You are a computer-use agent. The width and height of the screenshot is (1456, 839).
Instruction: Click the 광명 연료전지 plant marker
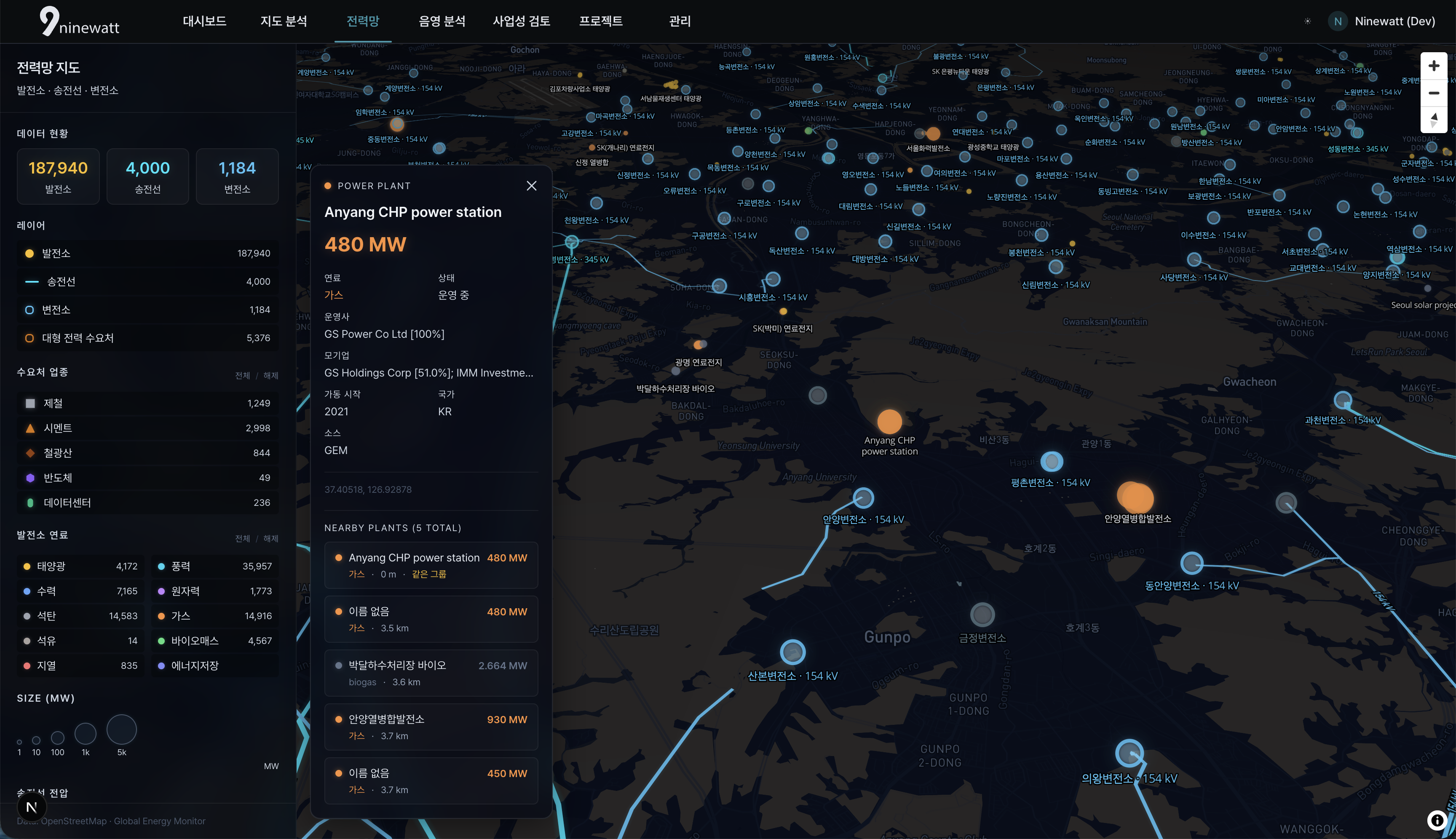(x=698, y=345)
